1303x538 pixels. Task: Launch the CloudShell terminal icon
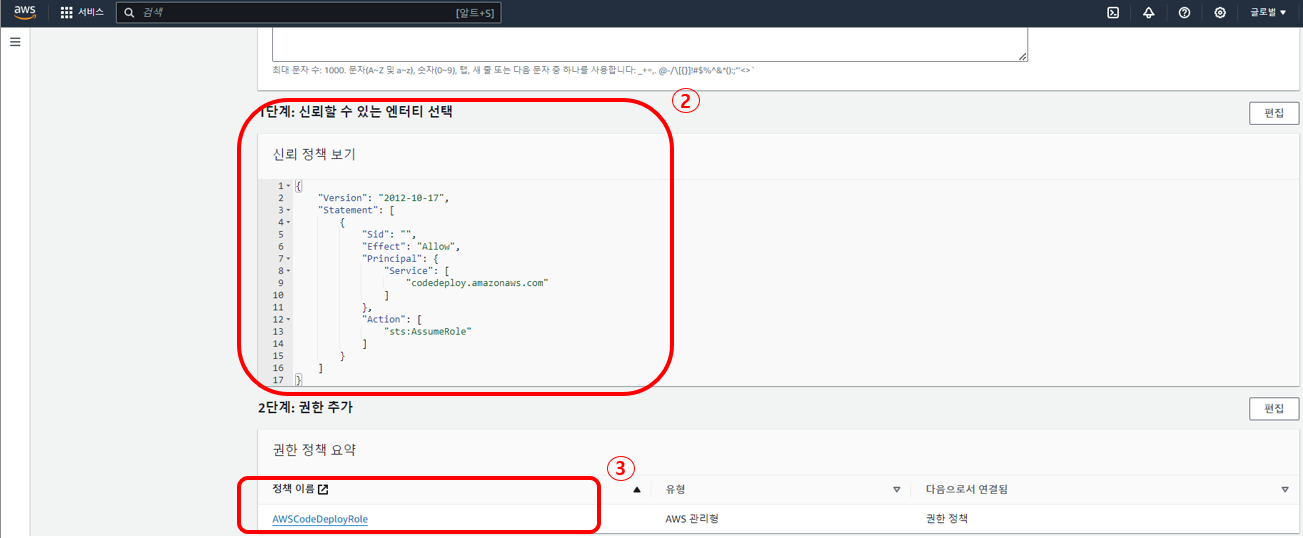click(x=1112, y=13)
